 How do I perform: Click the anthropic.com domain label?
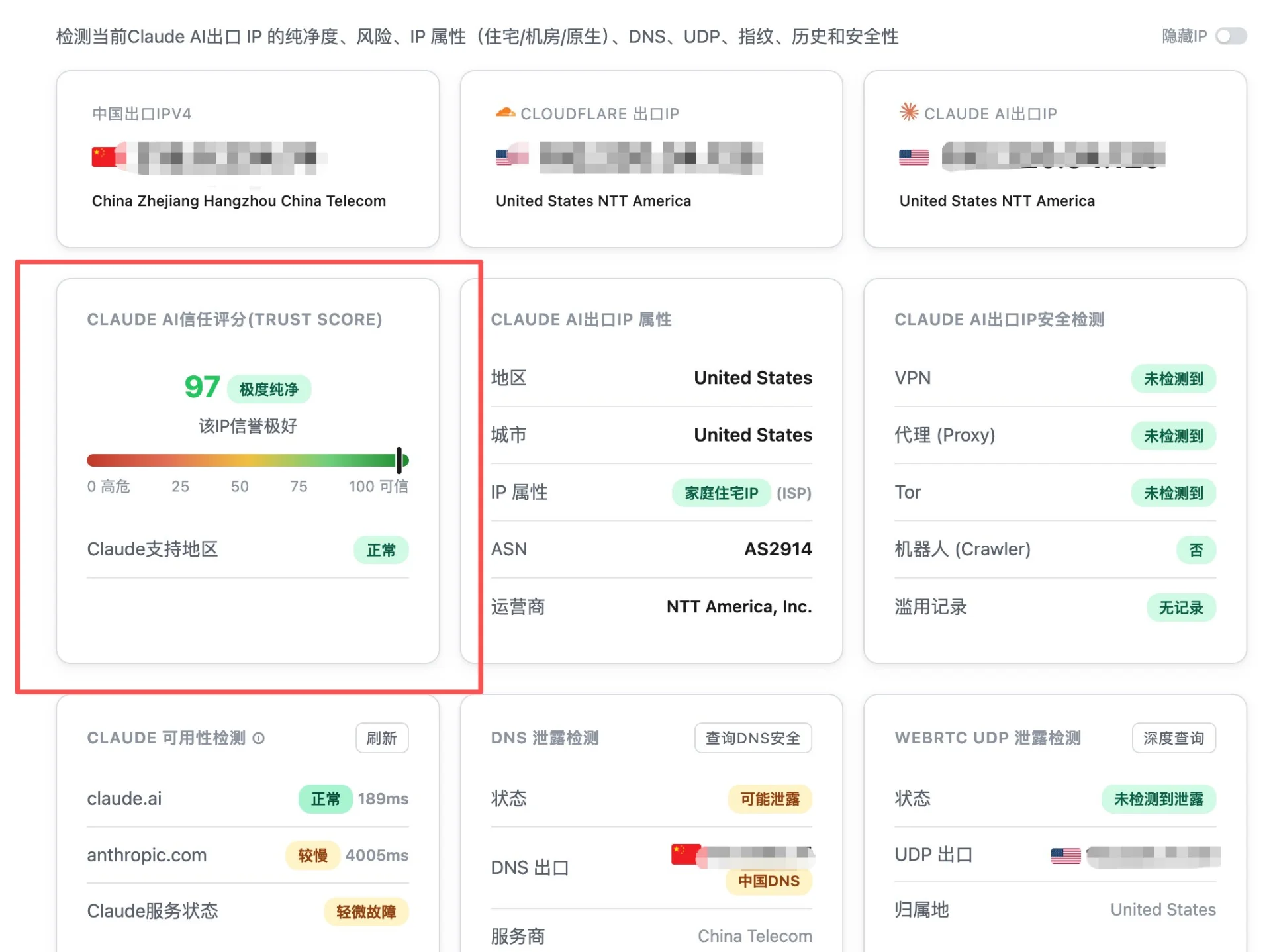click(x=147, y=855)
